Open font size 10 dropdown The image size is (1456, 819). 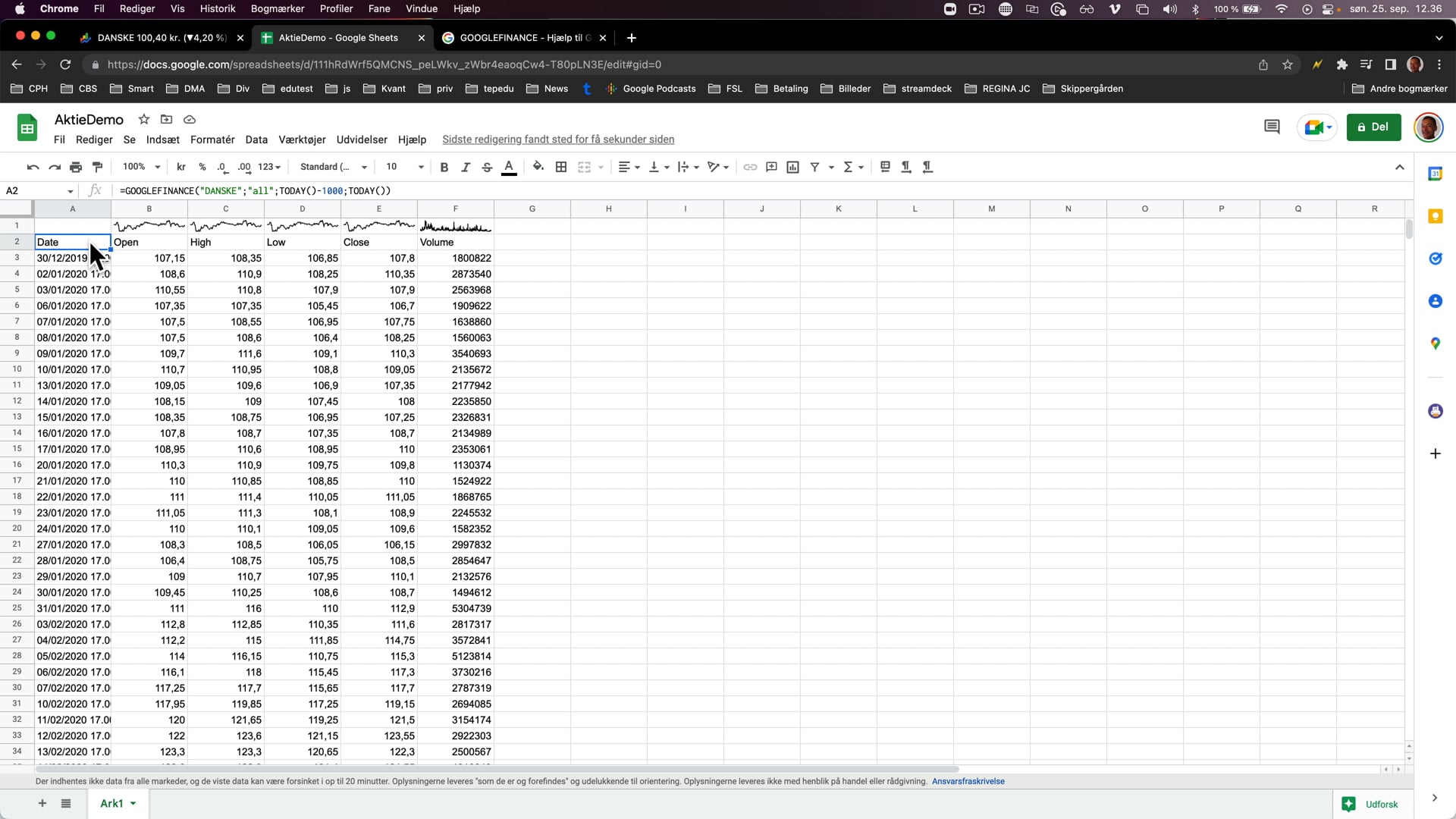[x=405, y=167]
